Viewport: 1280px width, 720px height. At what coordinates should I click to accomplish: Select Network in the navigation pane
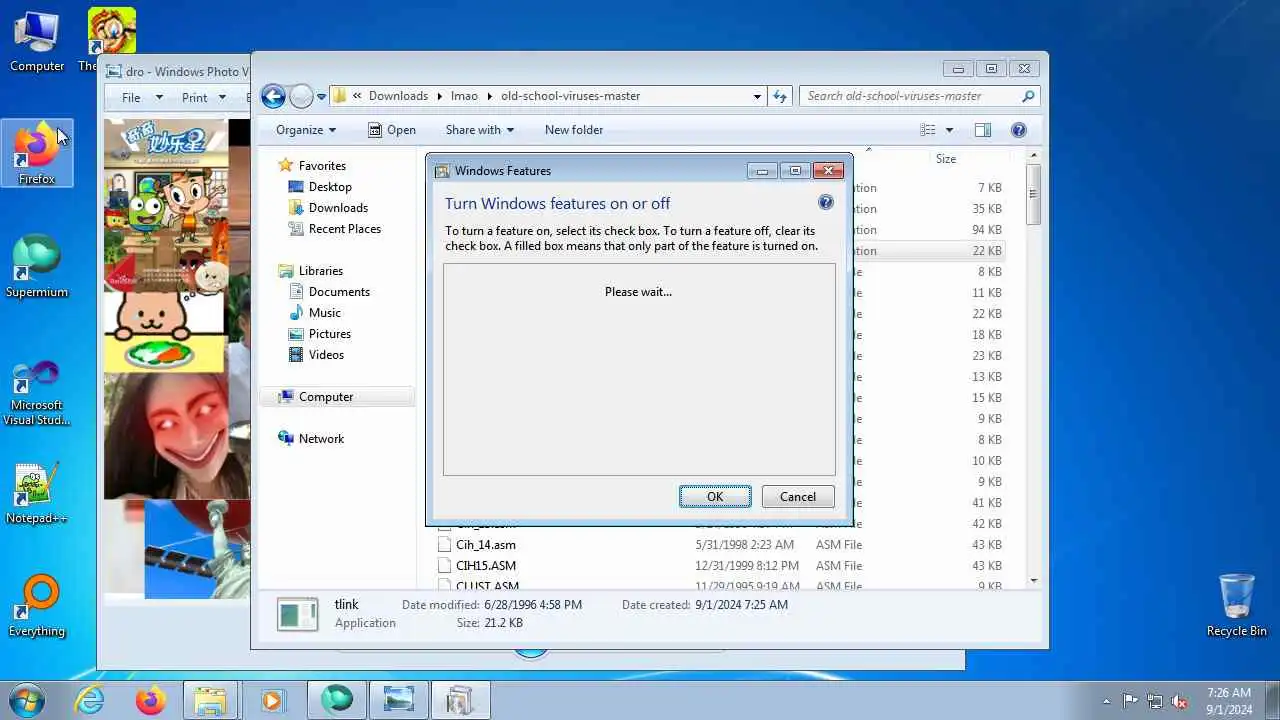click(x=321, y=439)
